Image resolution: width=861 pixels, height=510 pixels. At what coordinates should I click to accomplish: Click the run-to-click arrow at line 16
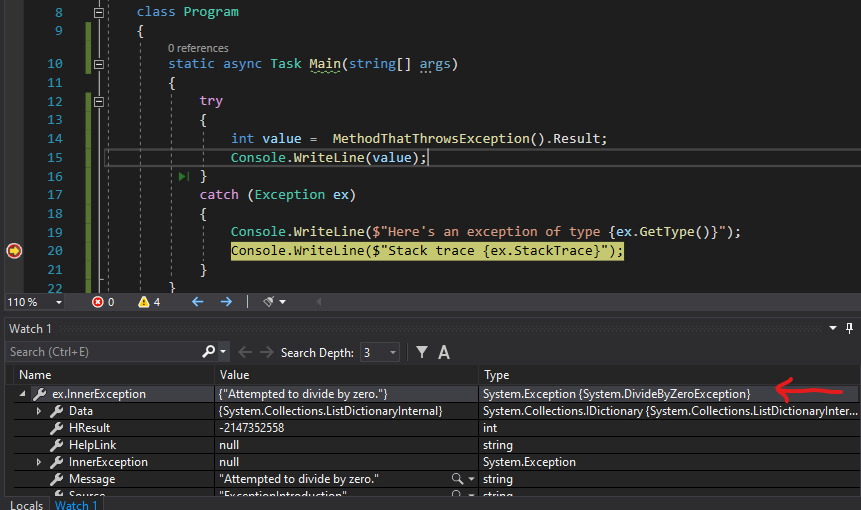point(184,176)
